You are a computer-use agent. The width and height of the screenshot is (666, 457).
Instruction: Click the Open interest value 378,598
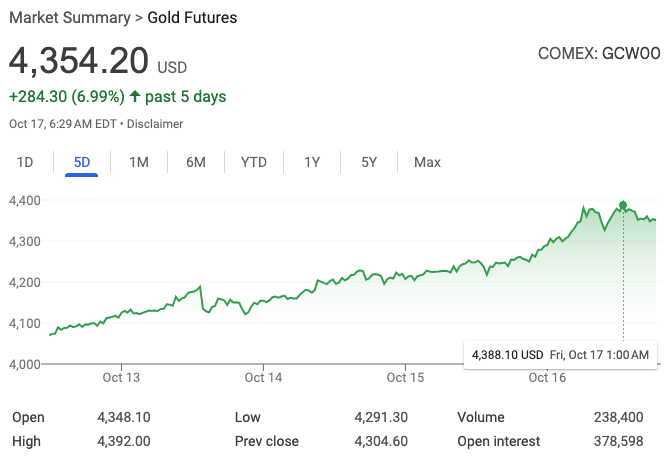623,441
